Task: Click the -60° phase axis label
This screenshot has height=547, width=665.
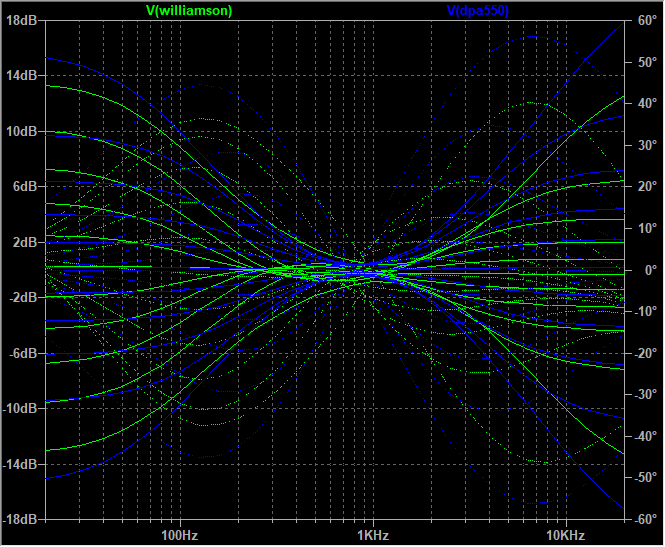Action: [x=645, y=519]
